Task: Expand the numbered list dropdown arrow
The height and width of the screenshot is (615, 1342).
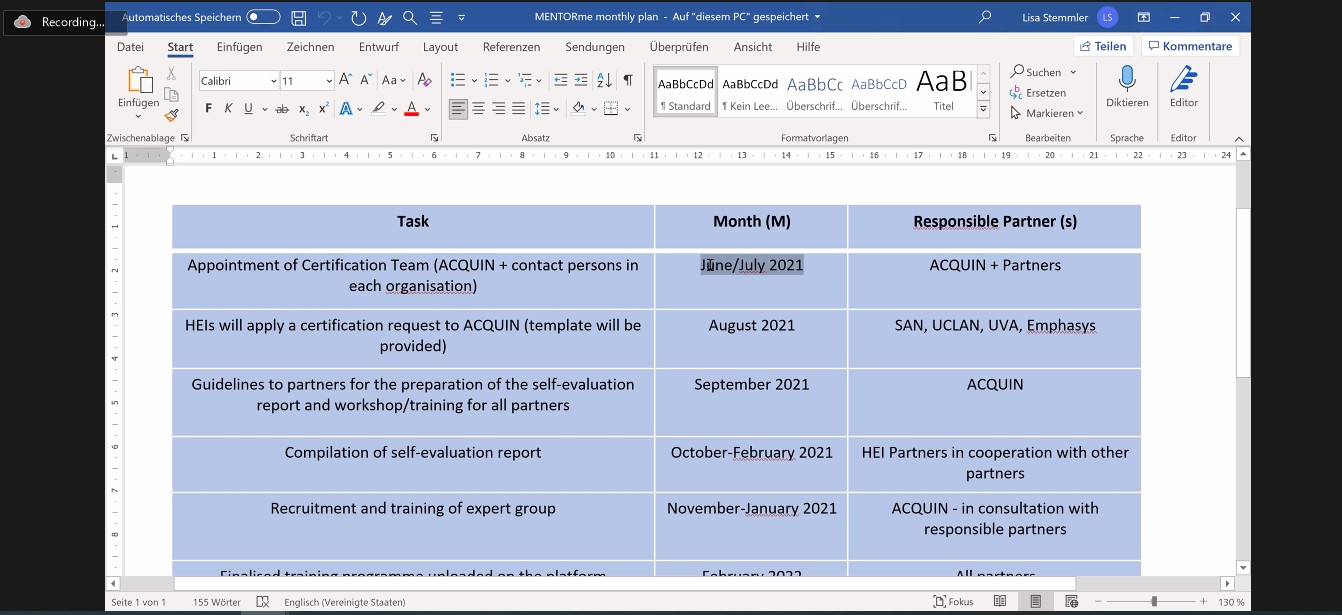Action: (507, 80)
